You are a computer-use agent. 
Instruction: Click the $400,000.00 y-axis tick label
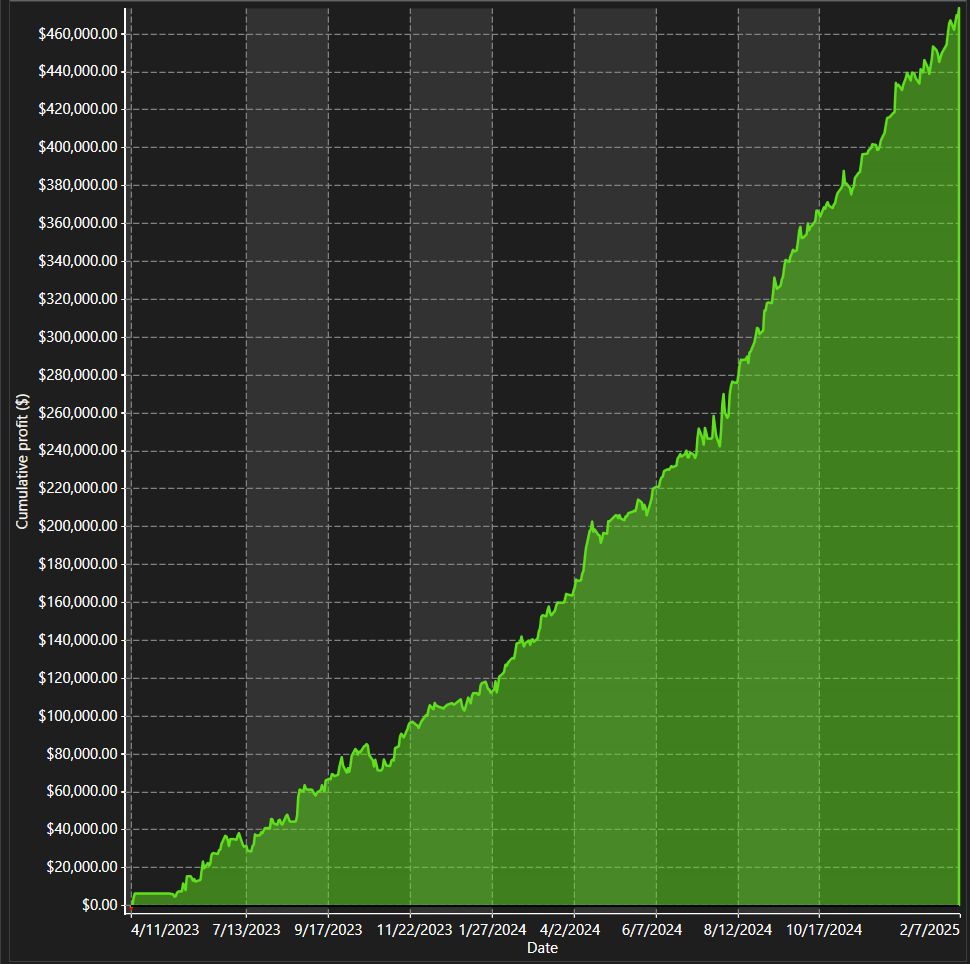[78, 147]
